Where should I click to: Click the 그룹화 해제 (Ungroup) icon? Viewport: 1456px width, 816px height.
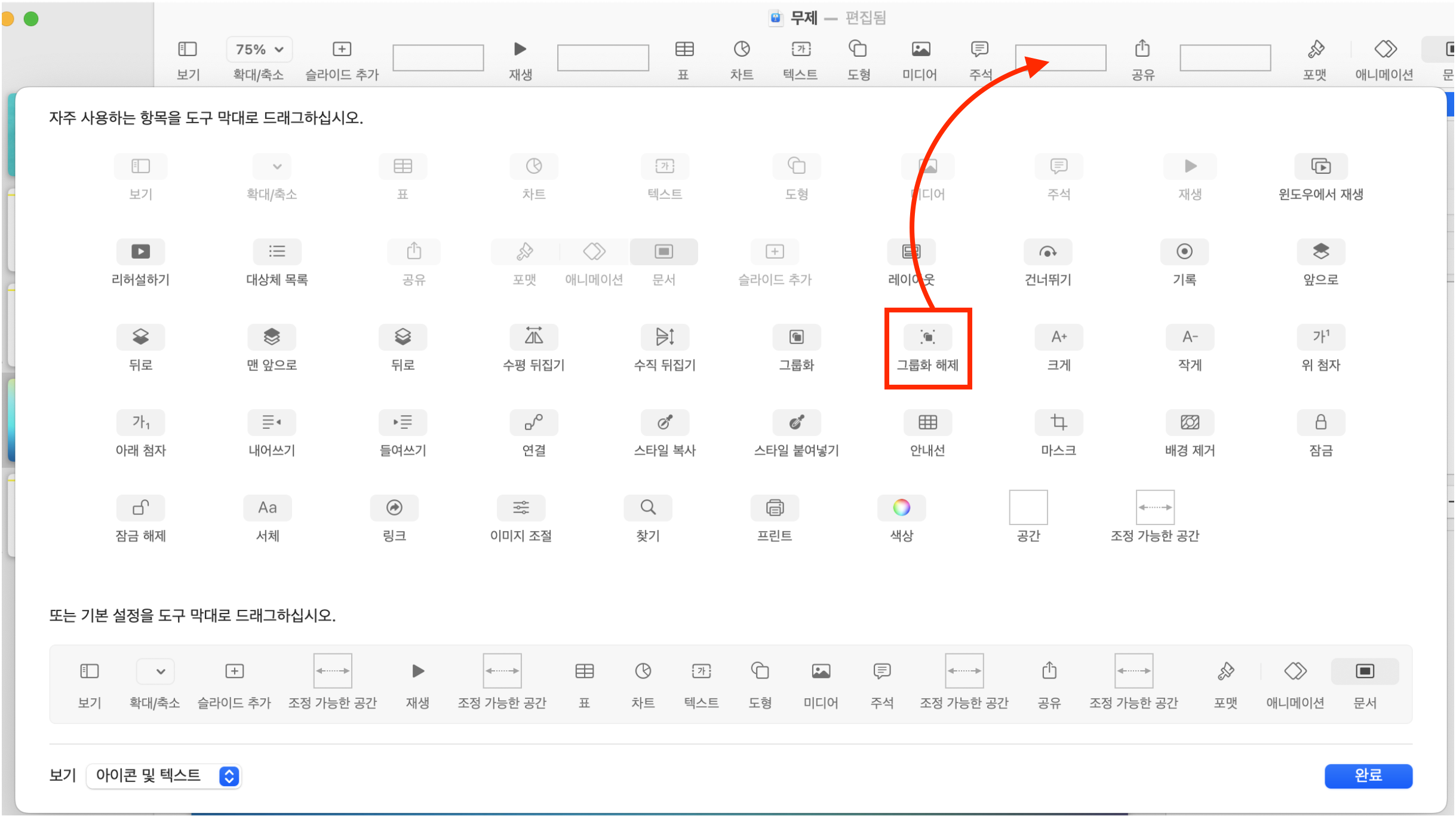pos(927,338)
